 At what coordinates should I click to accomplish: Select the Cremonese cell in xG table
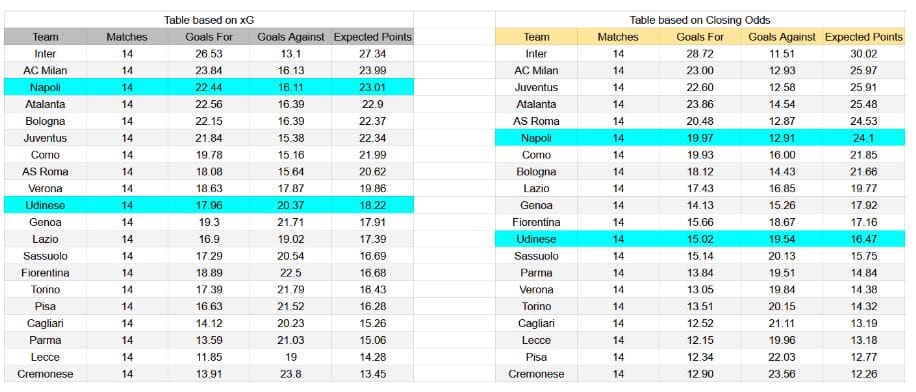point(46,374)
